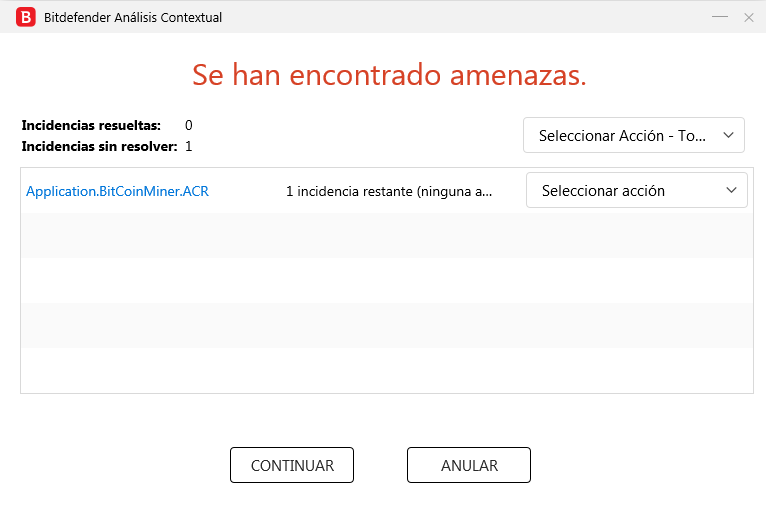Screen dimensions: 766x510
Task: Click the last empty white row of the threat list
Action: 386,370
